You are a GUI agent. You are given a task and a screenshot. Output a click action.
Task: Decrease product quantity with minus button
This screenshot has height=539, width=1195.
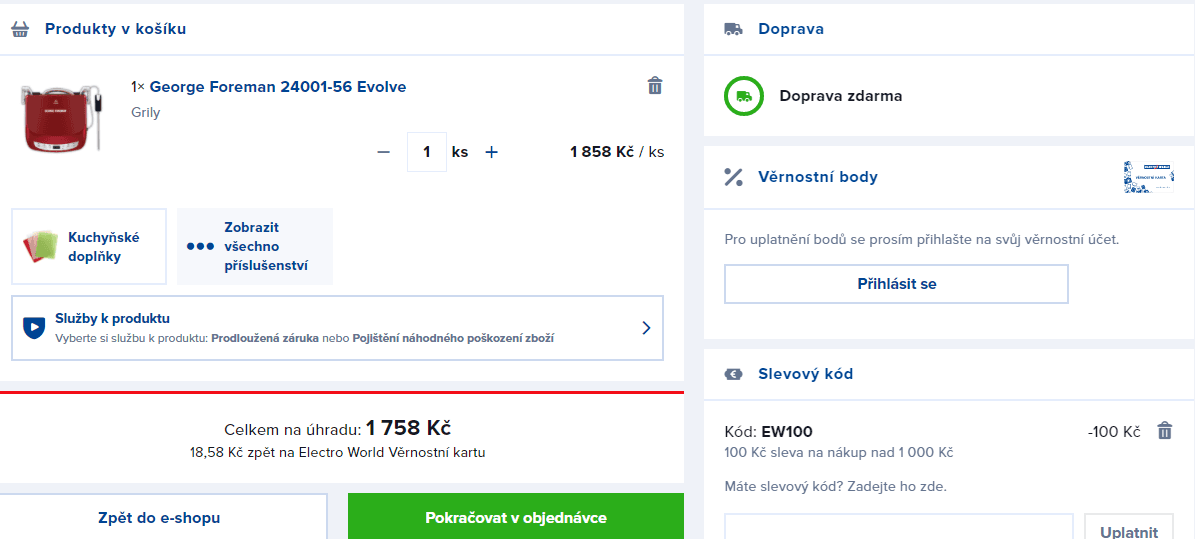(383, 152)
